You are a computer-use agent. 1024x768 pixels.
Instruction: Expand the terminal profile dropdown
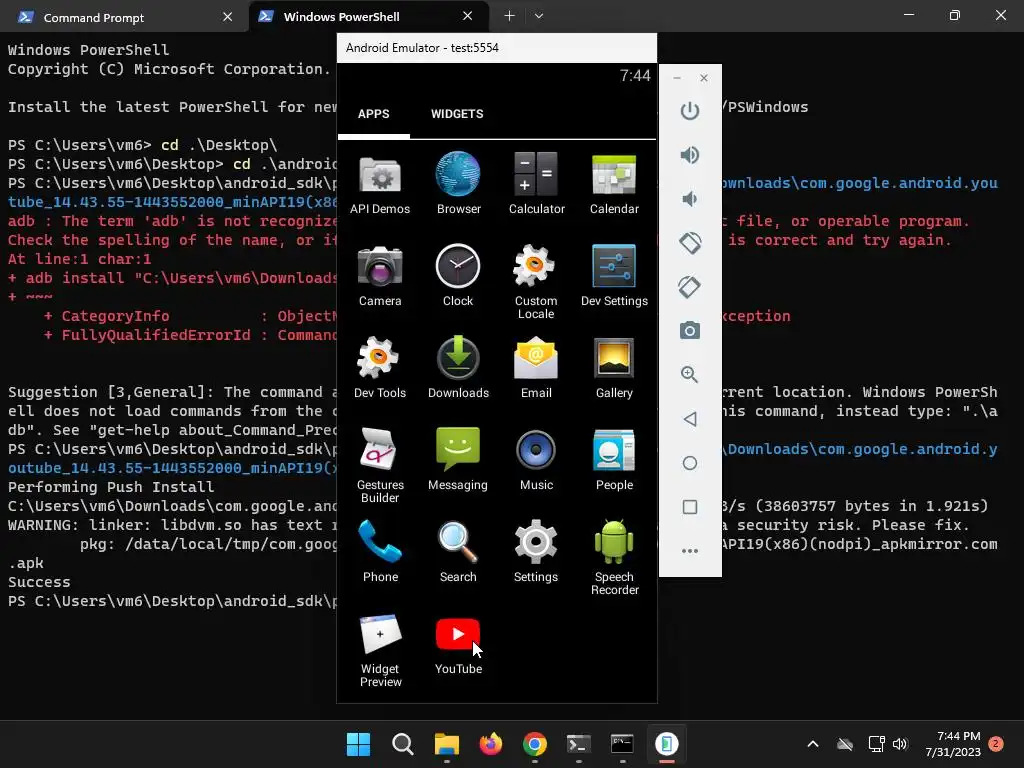pos(539,16)
